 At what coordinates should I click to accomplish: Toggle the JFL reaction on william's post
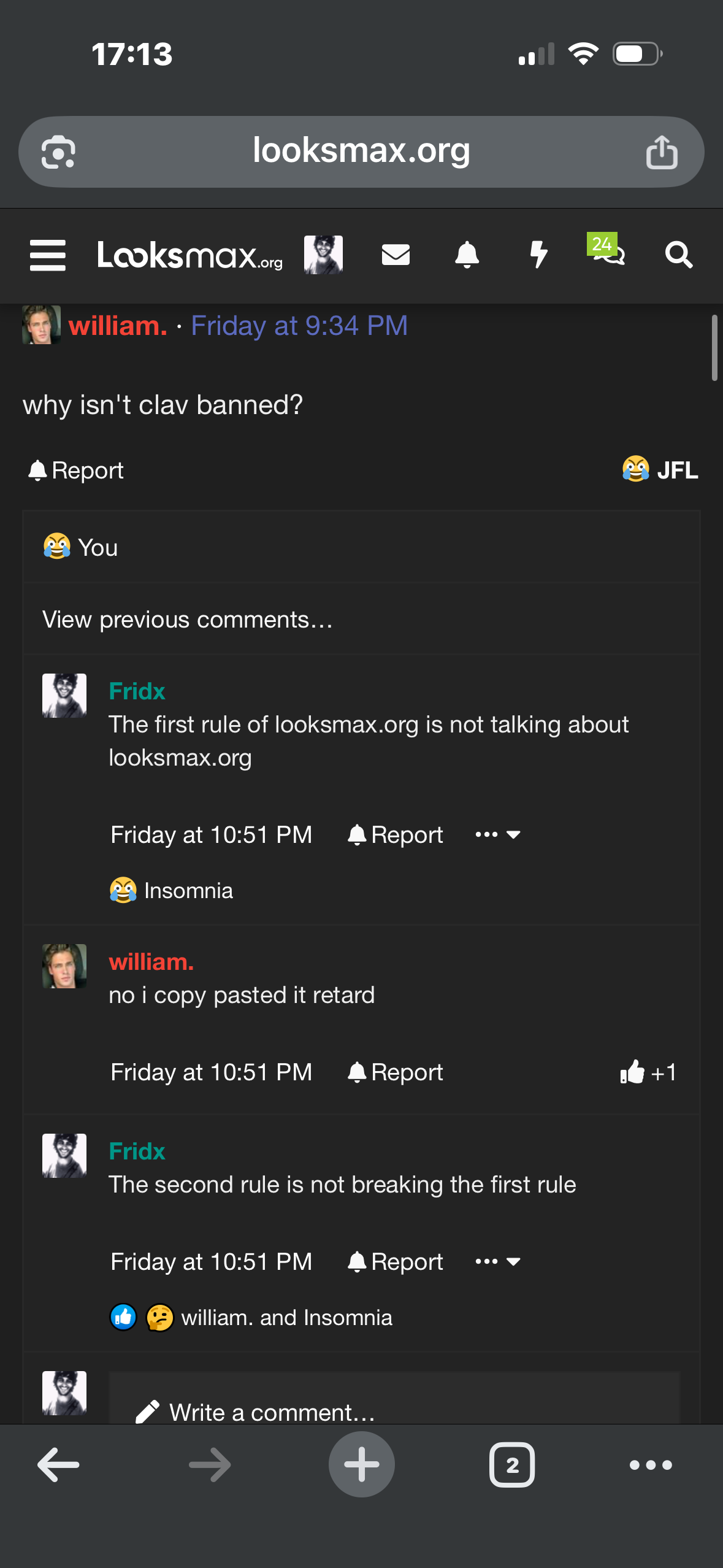(x=660, y=470)
